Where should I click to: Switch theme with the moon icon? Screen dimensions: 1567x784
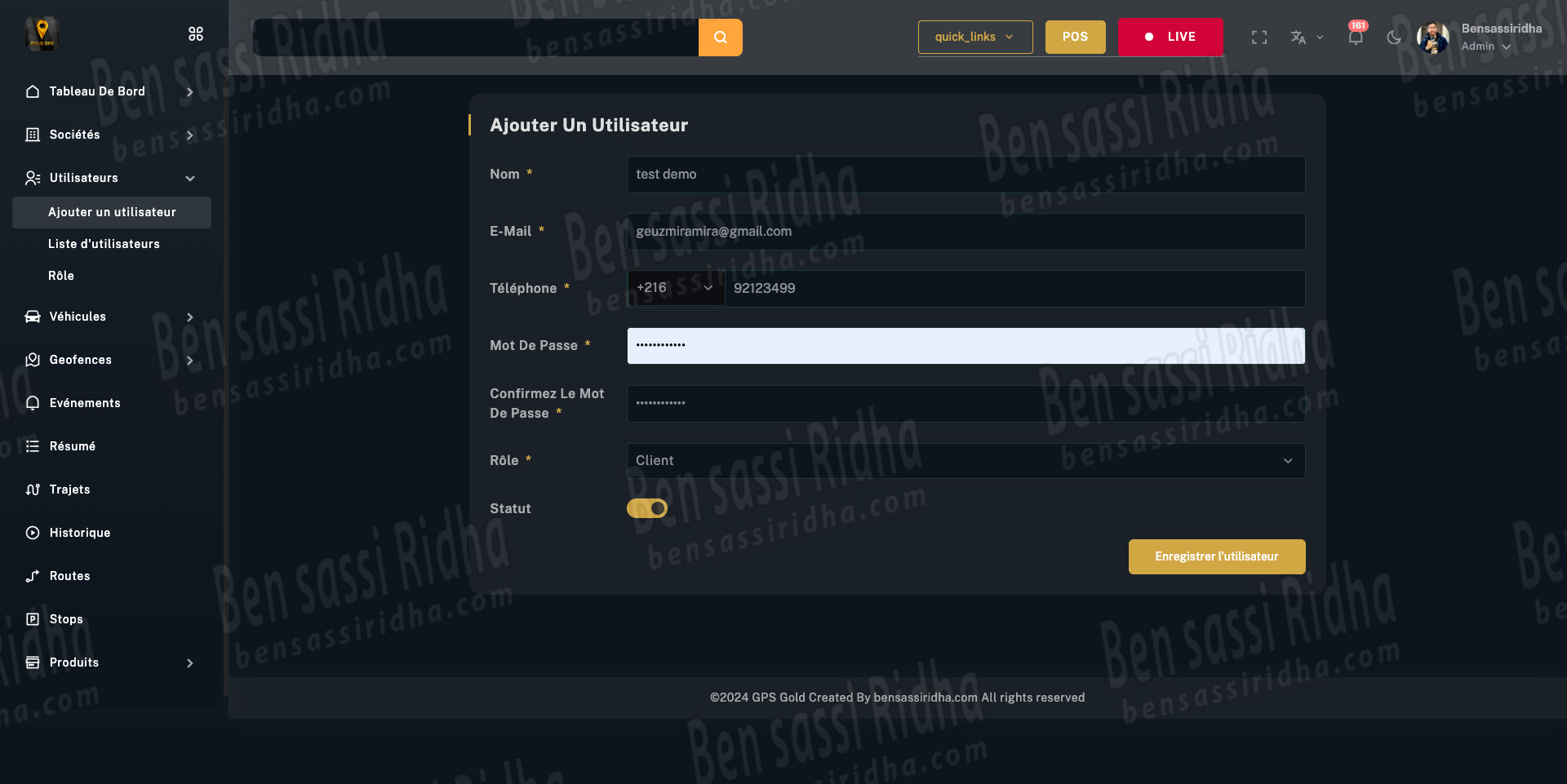coord(1394,38)
